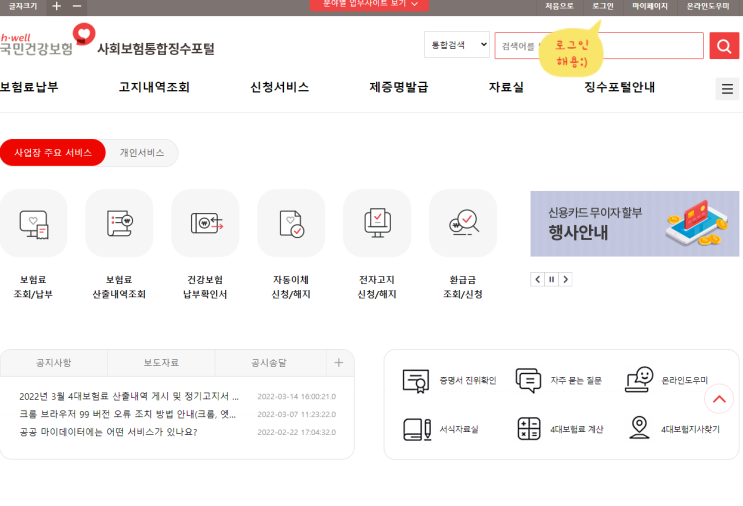Click the 마이페이지 top link
743x506 pixels.
(650, 6)
